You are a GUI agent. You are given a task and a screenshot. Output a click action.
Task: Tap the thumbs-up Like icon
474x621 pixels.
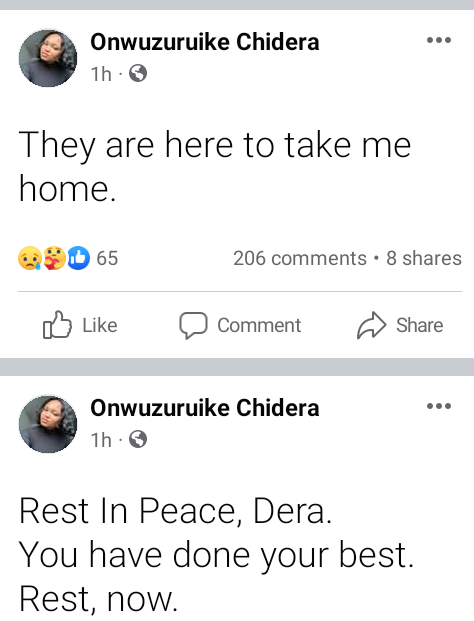(57, 325)
